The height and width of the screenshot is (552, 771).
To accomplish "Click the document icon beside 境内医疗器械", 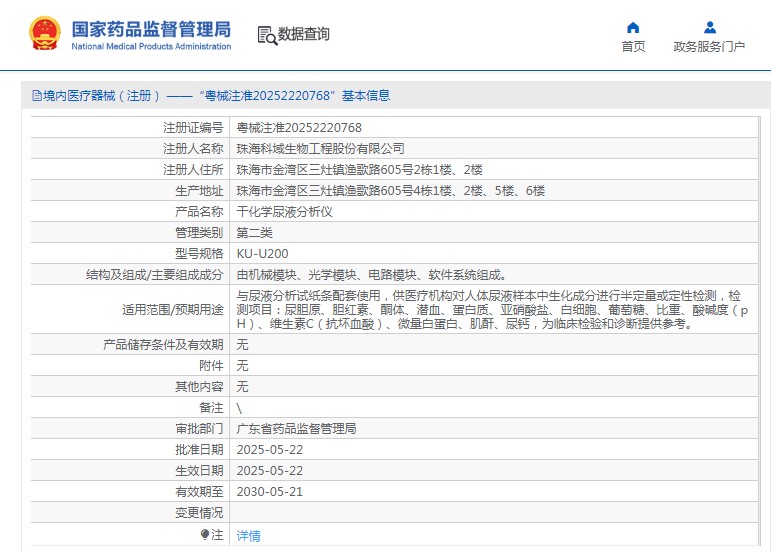I will [37, 95].
